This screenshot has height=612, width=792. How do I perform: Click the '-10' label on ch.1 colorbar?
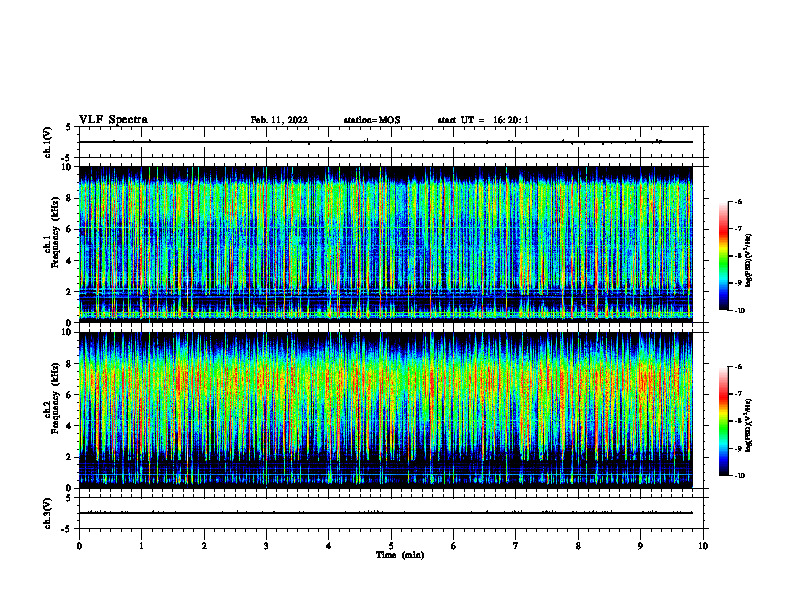(x=740, y=311)
